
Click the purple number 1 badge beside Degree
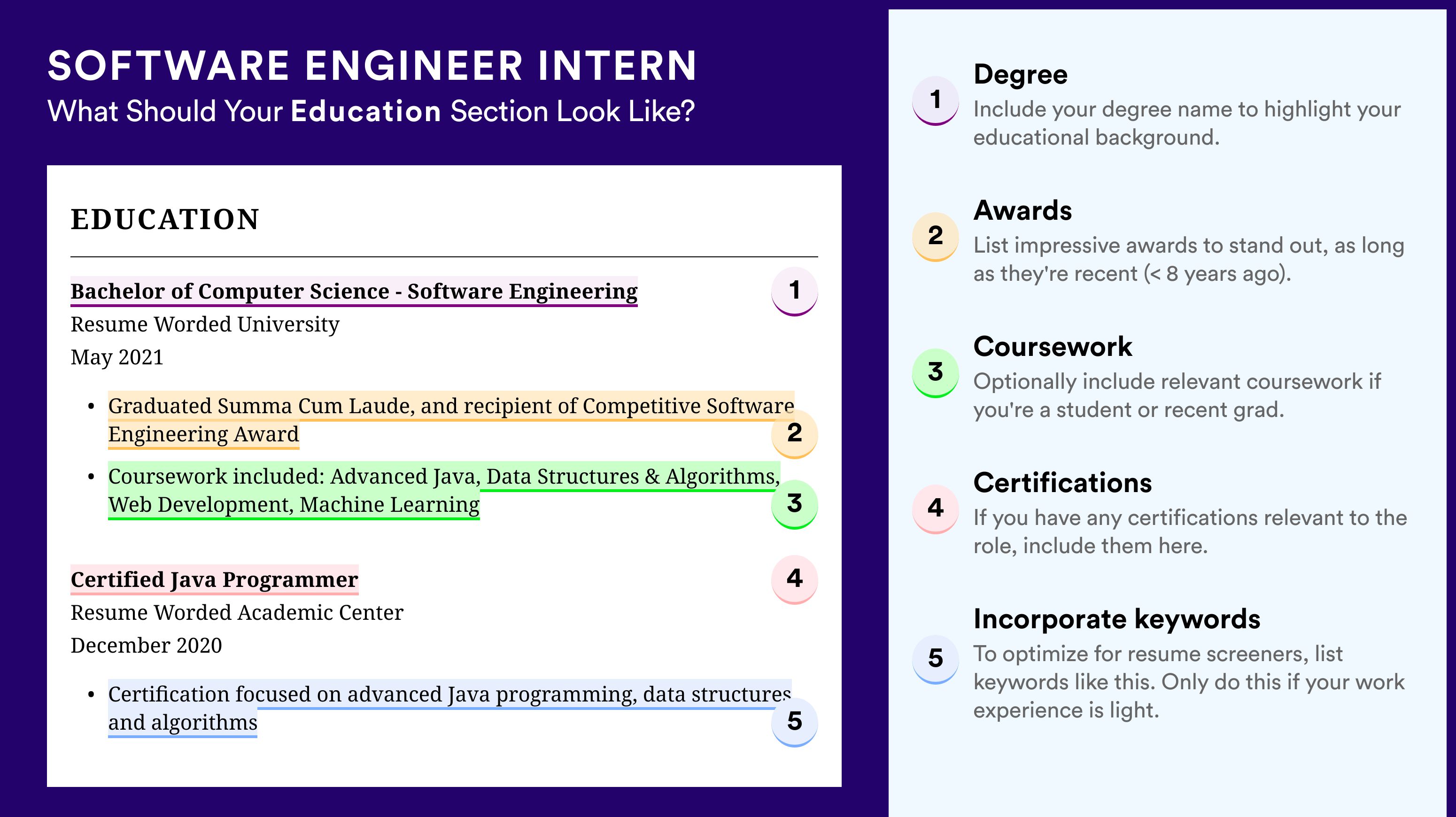tap(936, 100)
